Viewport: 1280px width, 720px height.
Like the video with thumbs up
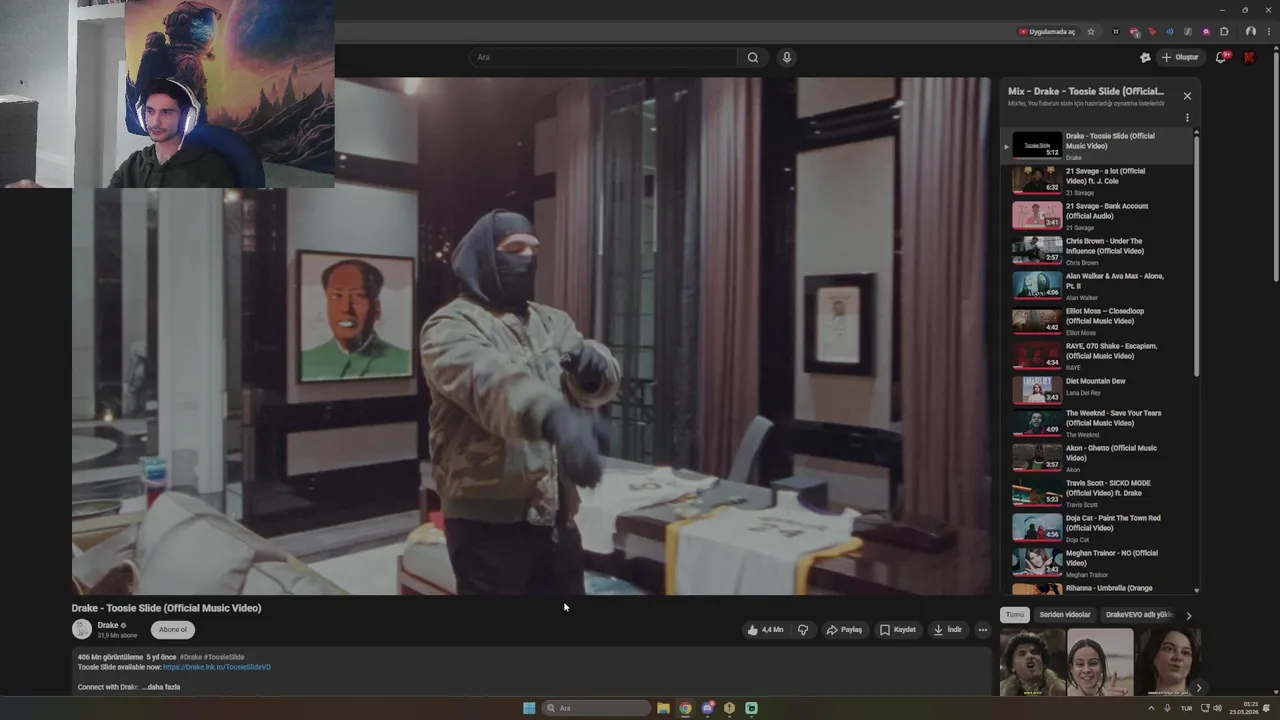(x=766, y=630)
